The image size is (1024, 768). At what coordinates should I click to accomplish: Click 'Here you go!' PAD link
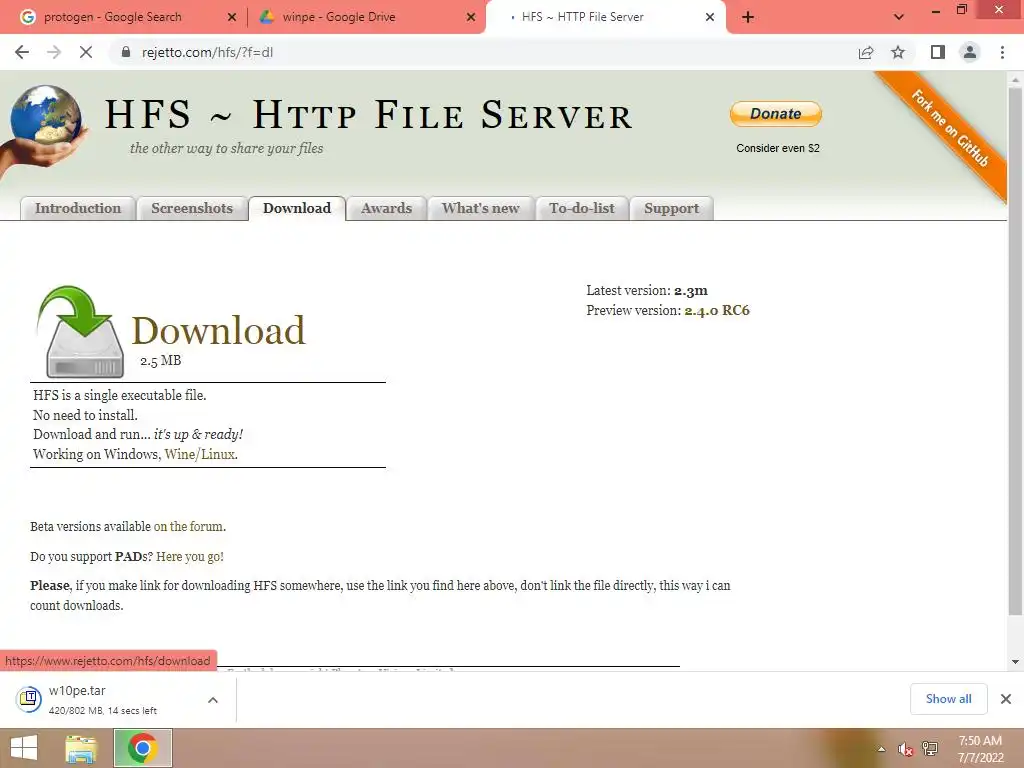pos(190,556)
